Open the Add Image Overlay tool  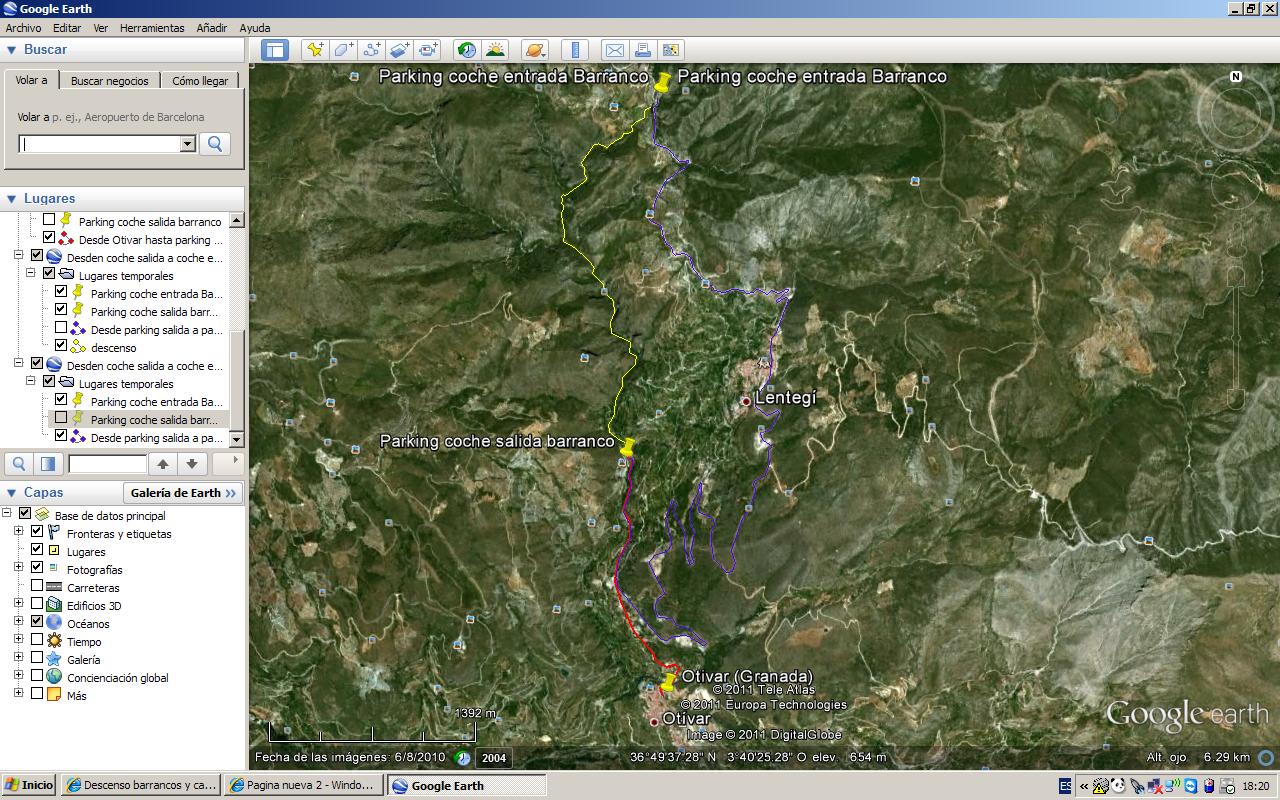399,49
